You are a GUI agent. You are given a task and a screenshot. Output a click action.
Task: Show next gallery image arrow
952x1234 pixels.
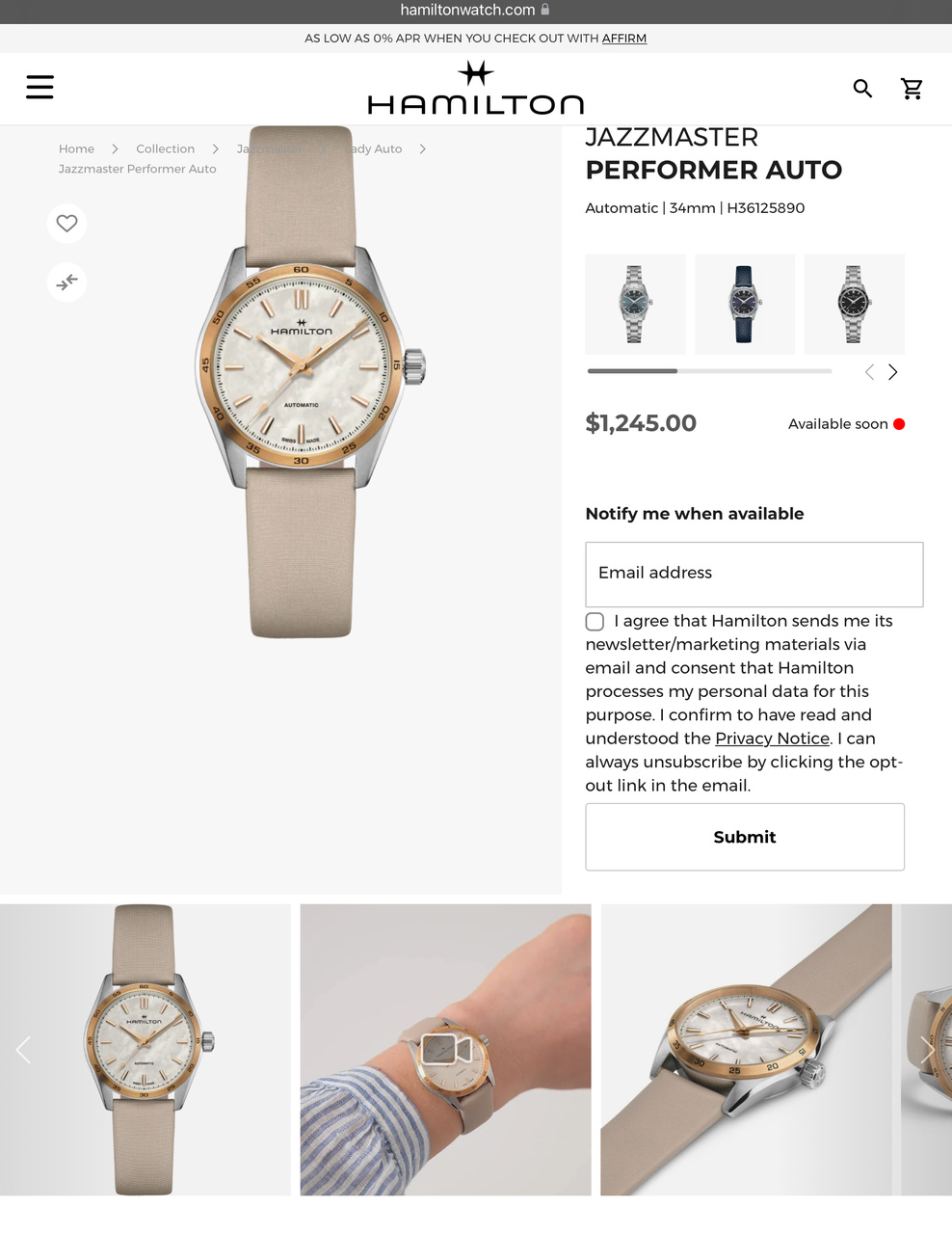pyautogui.click(x=928, y=1050)
